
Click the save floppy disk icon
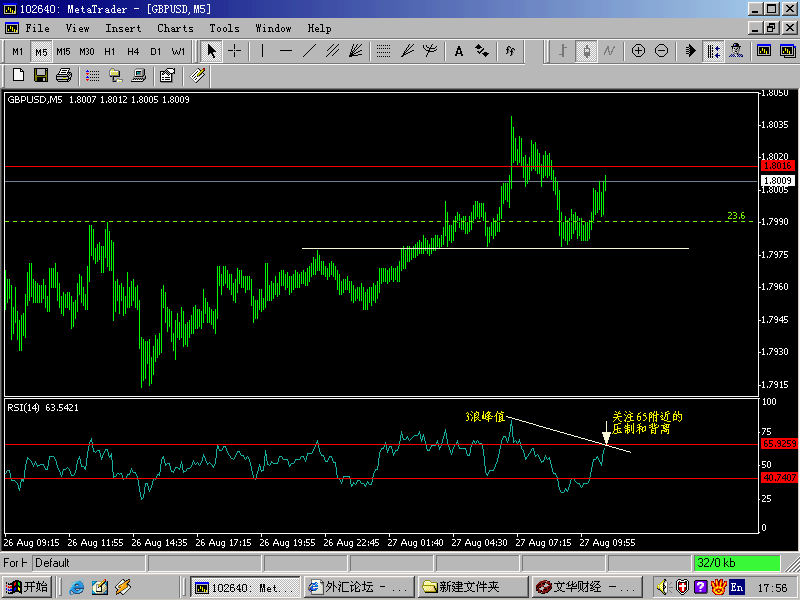41,76
